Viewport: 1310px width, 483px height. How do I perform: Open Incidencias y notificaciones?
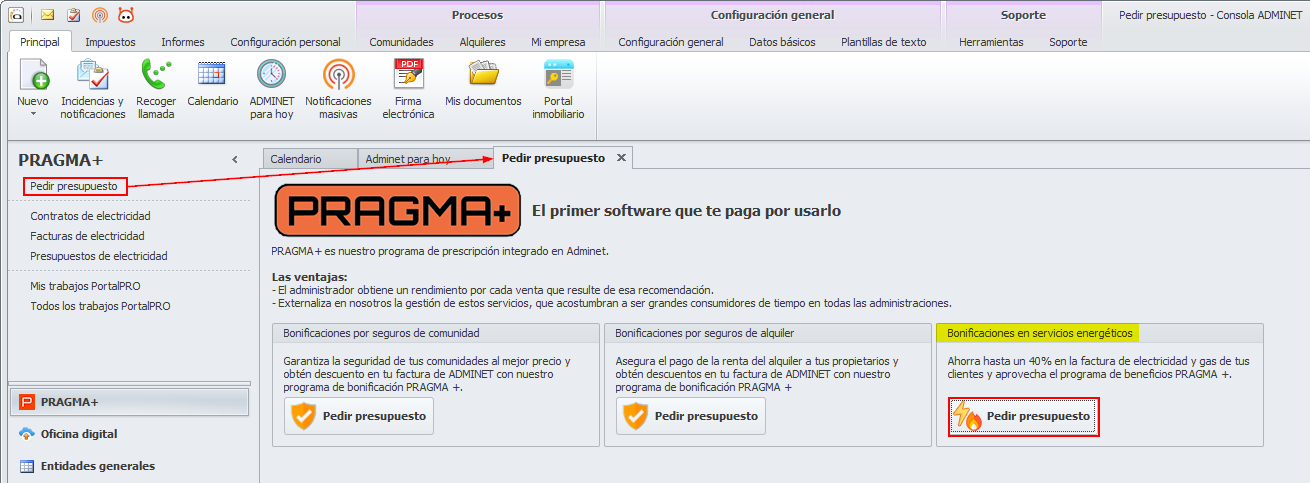(93, 89)
